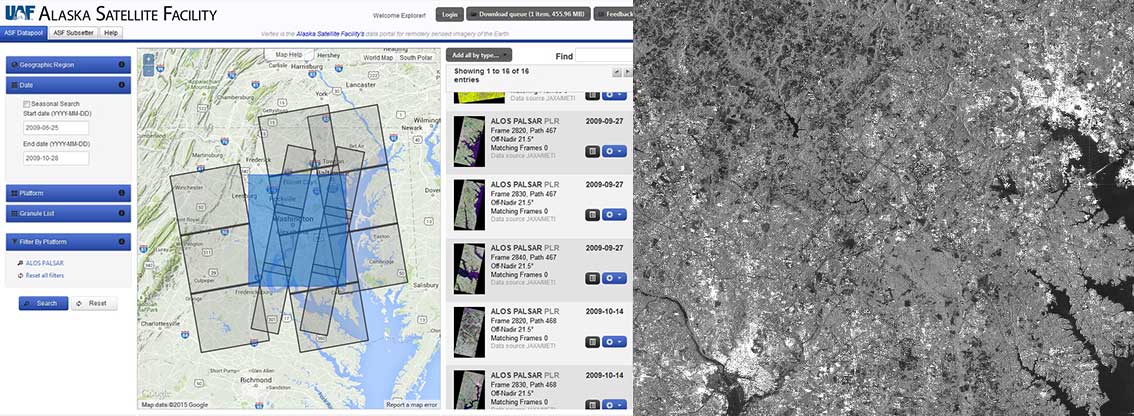
Task: Click the End date input field
Action: (x=56, y=158)
